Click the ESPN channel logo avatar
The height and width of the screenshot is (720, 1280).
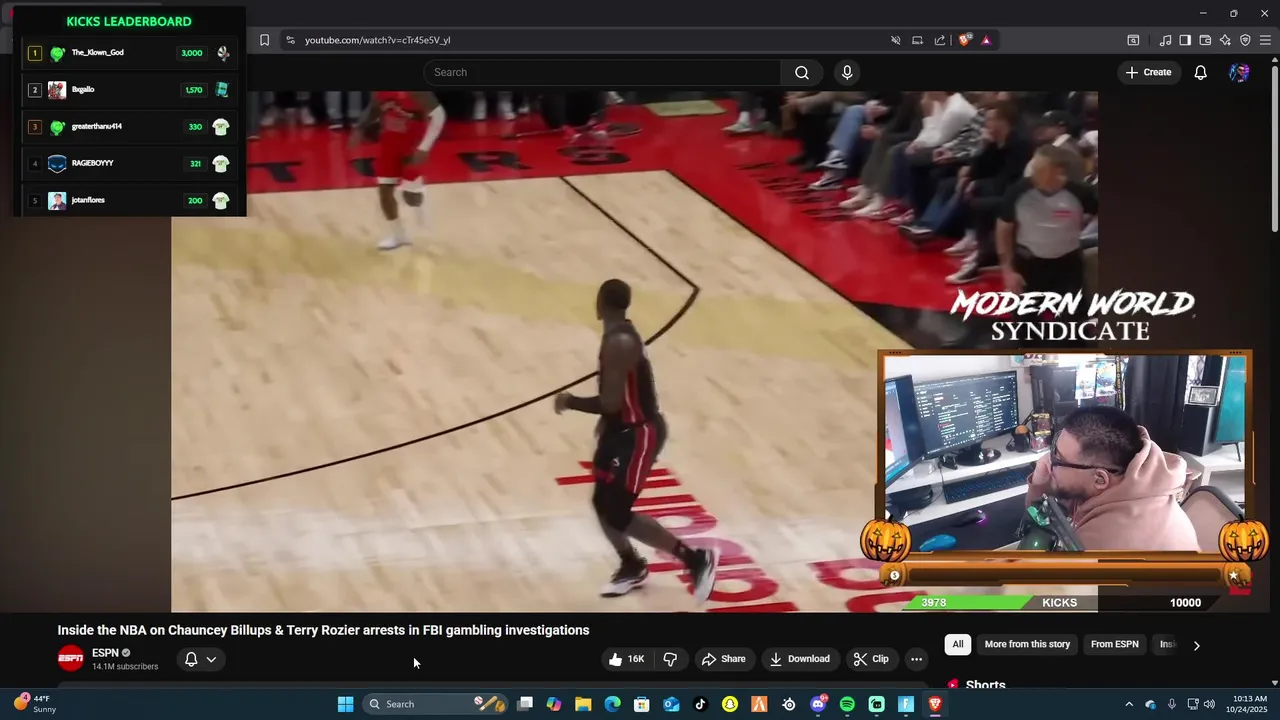point(71,659)
